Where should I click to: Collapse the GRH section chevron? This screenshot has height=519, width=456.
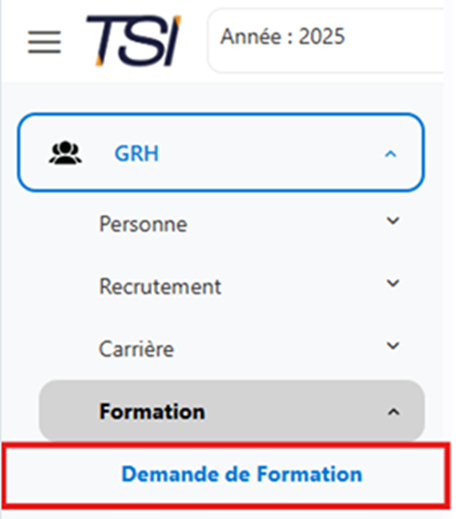click(391, 154)
